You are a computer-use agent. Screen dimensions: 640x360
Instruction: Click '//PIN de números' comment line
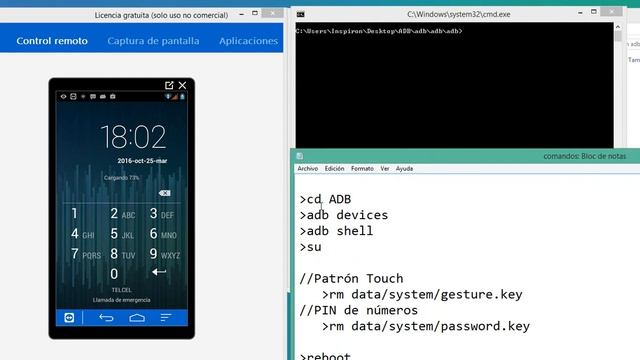[x=359, y=310]
